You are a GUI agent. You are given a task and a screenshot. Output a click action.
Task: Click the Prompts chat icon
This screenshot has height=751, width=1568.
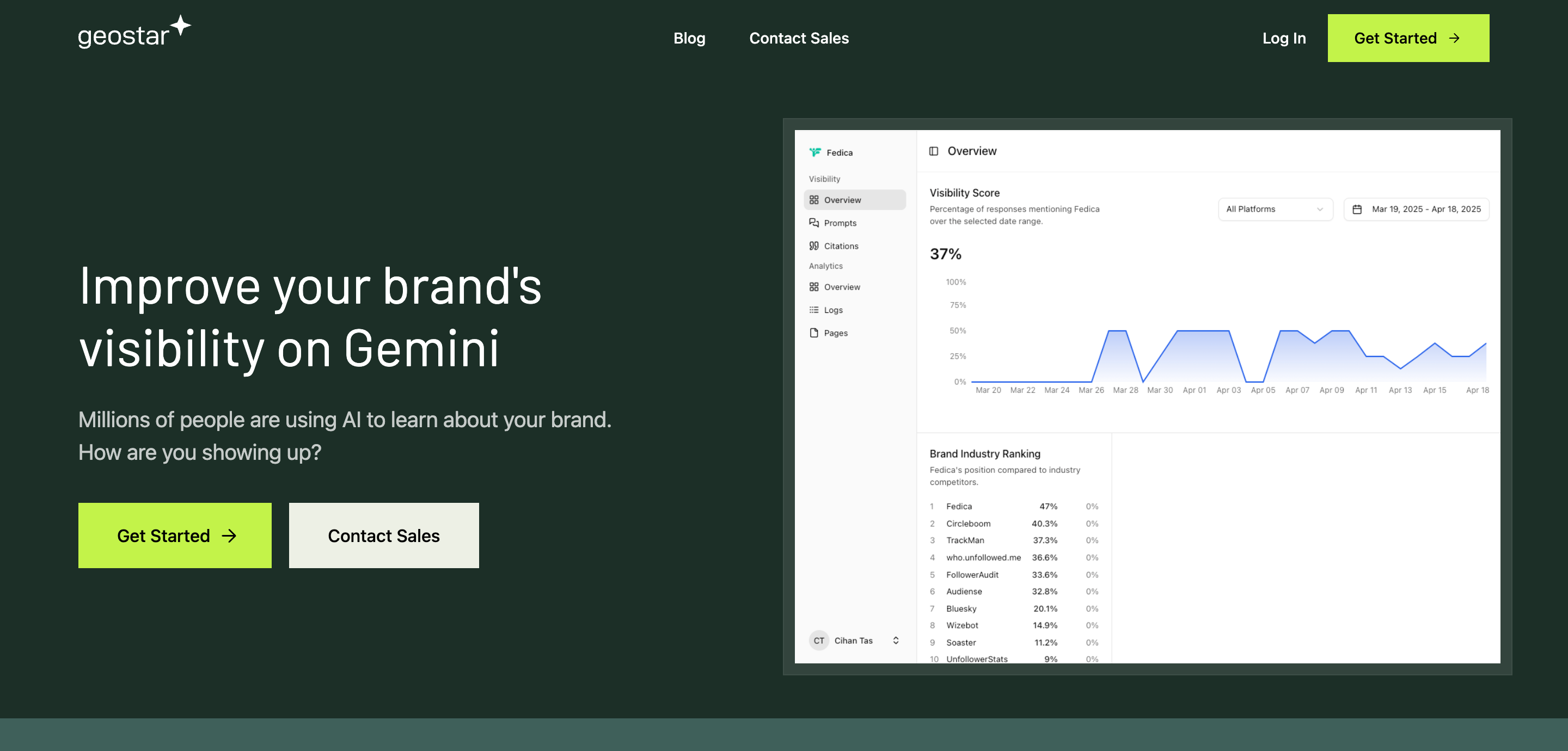(x=814, y=223)
